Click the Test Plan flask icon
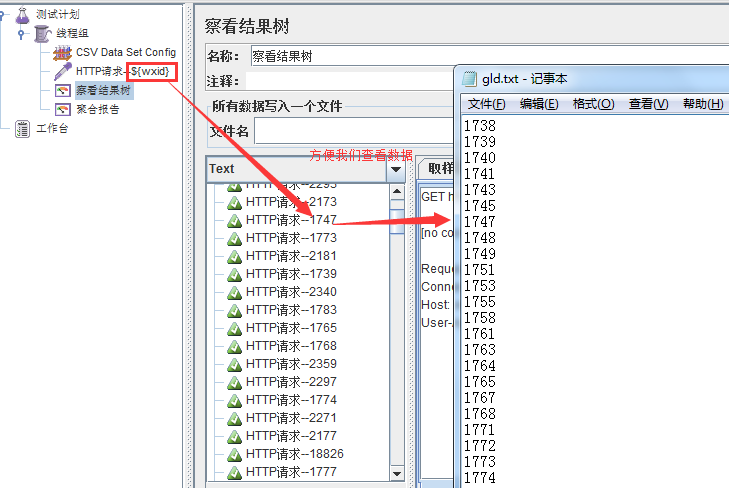Image resolution: width=729 pixels, height=488 pixels. pyautogui.click(x=22, y=15)
